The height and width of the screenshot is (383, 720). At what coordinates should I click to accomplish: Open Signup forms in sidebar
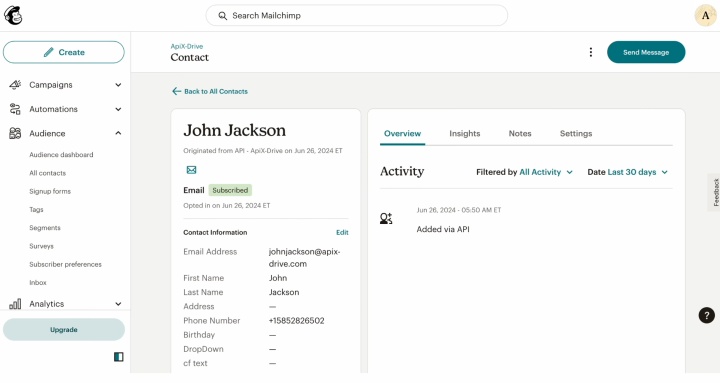[50, 192]
